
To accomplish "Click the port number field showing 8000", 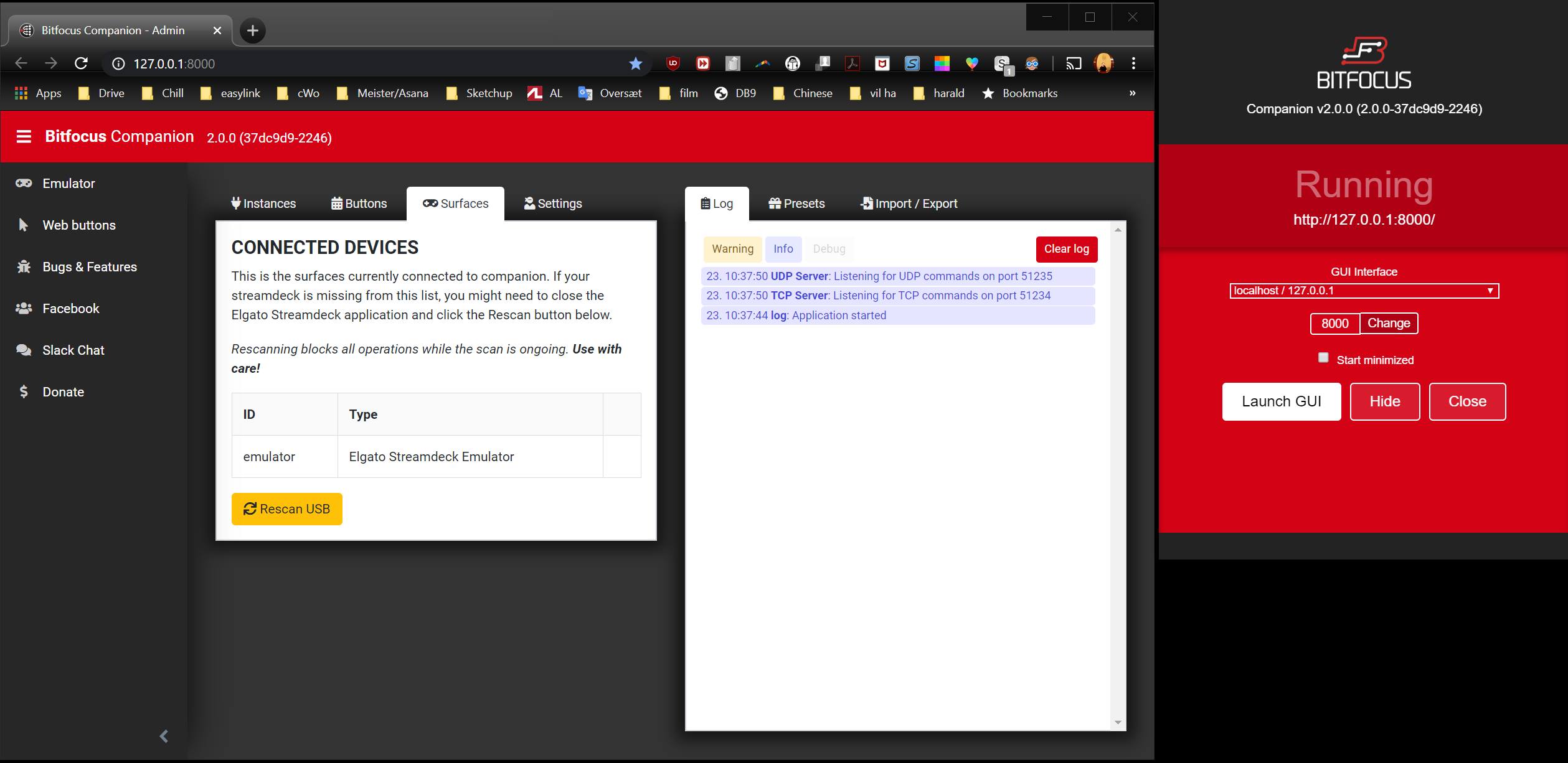I will point(1335,323).
